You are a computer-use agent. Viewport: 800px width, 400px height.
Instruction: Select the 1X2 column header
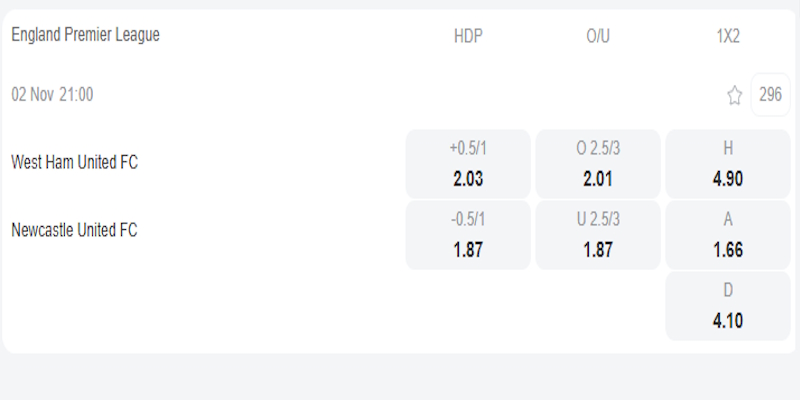[728, 36]
